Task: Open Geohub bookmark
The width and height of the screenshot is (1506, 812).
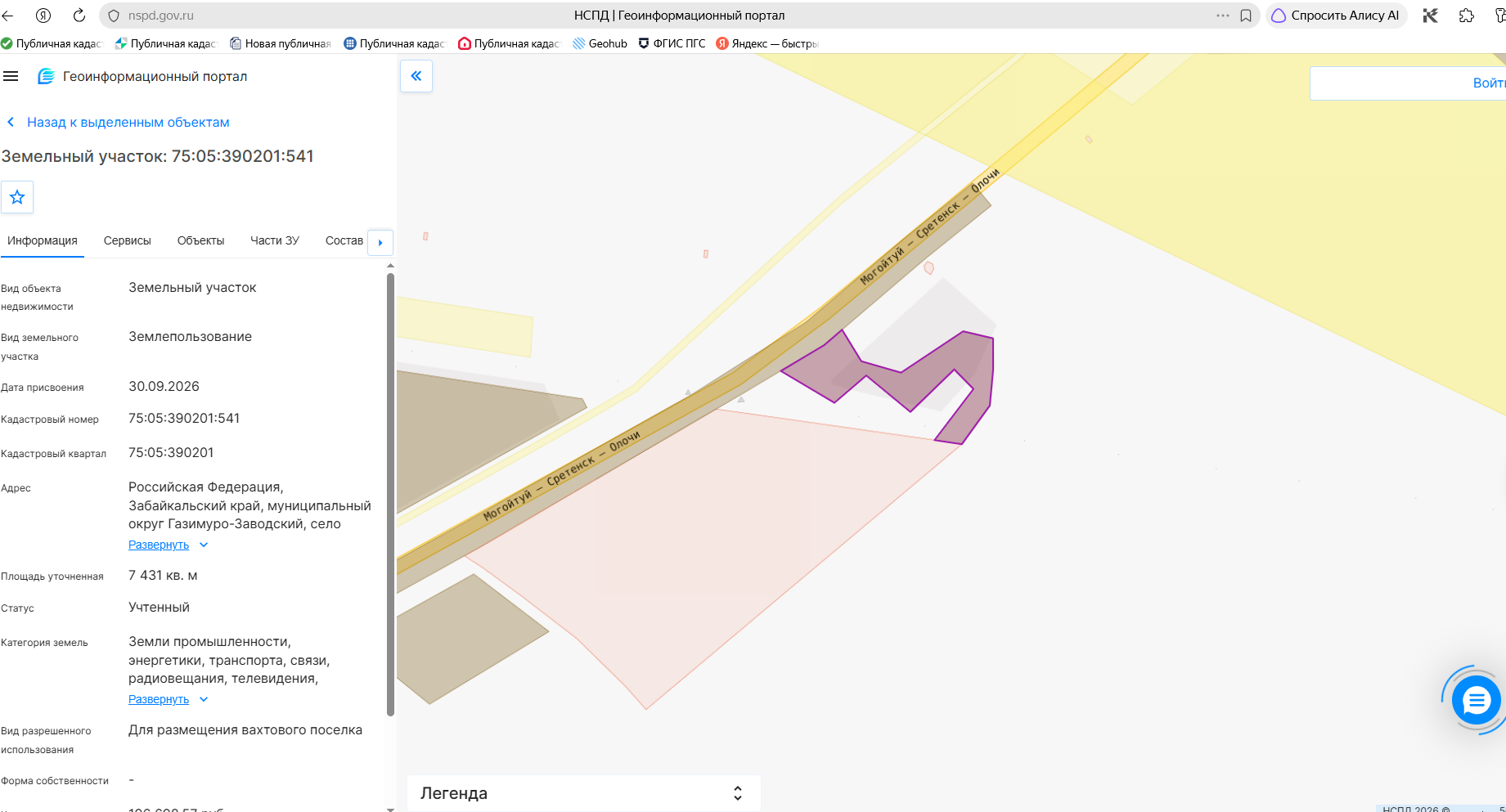Action: [x=600, y=43]
